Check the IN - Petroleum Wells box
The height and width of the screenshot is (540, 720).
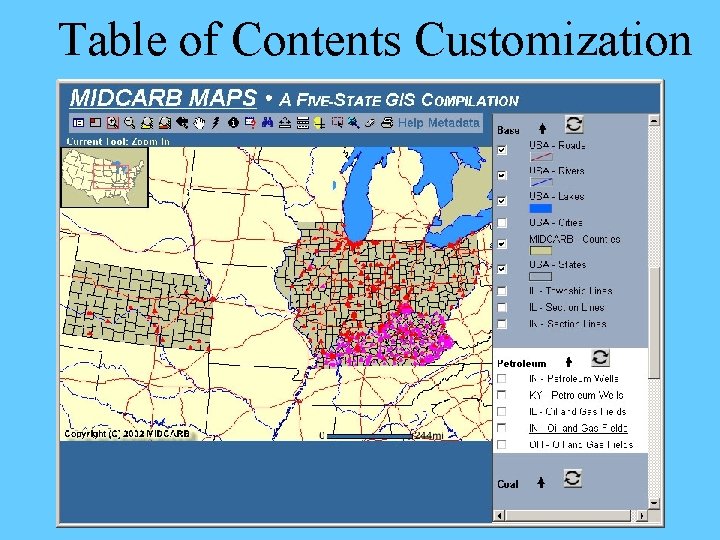pos(502,378)
